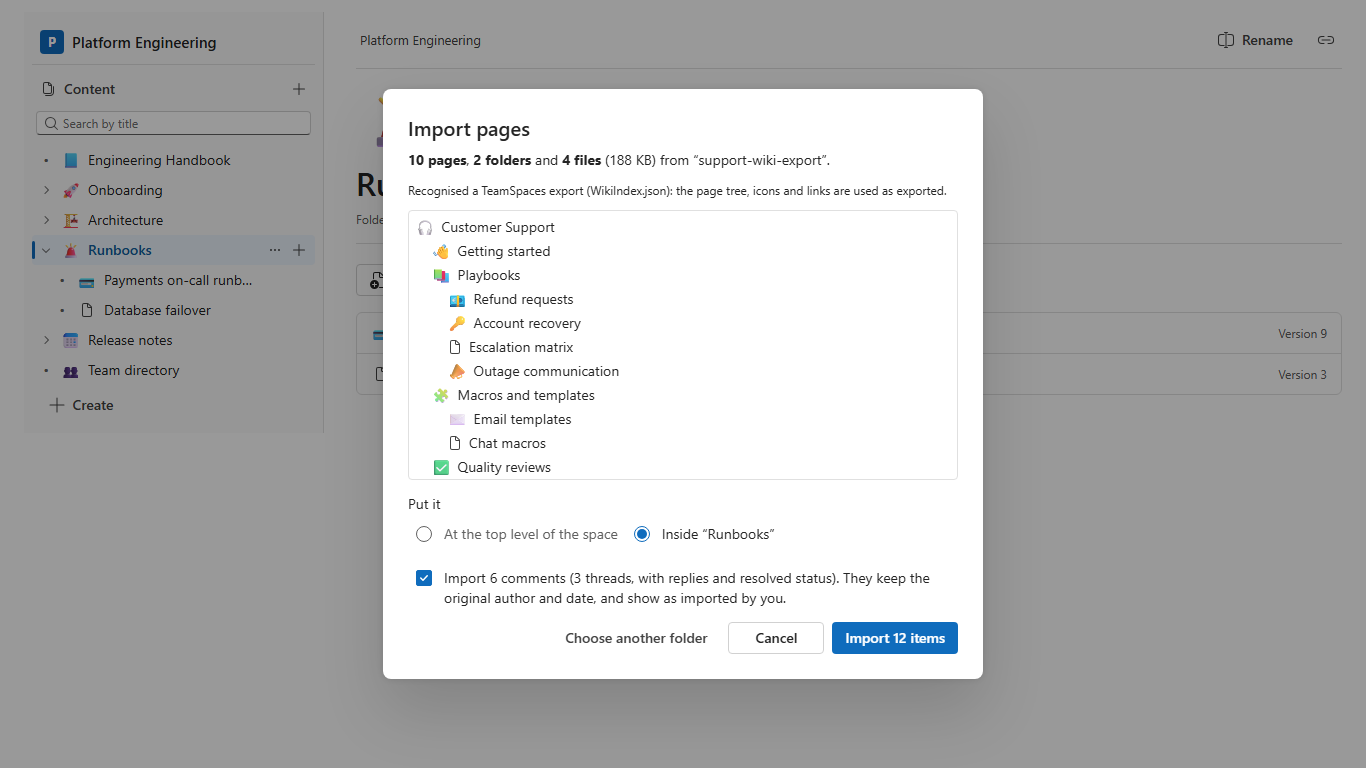
Task: Open Engineering Handbook in the sidebar
Action: tap(159, 160)
